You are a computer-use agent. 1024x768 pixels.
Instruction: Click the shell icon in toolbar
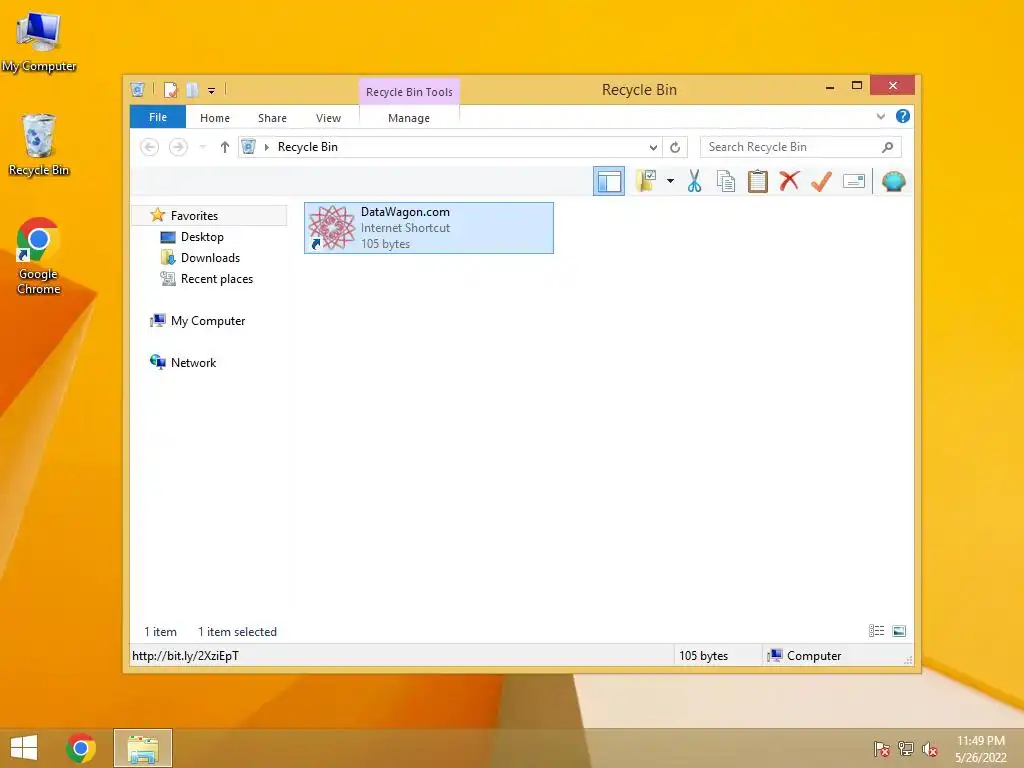coord(893,181)
